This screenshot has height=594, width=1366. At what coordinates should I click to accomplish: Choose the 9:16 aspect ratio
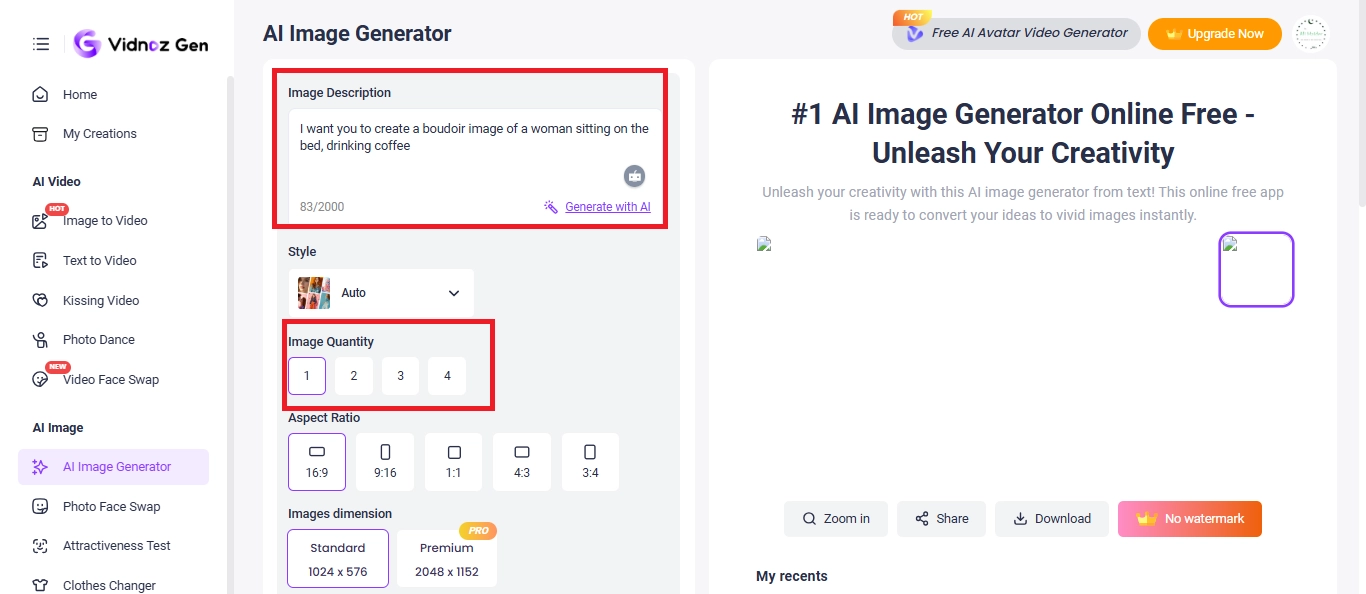pyautogui.click(x=384, y=461)
